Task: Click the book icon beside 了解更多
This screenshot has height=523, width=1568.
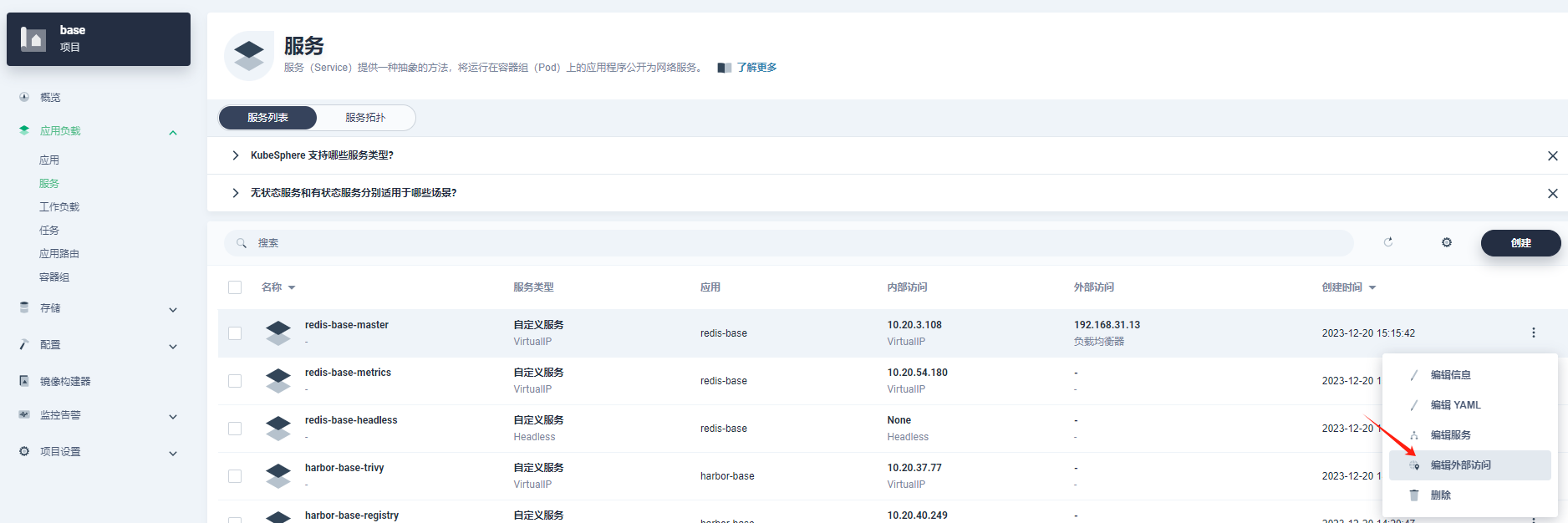Action: pos(725,68)
